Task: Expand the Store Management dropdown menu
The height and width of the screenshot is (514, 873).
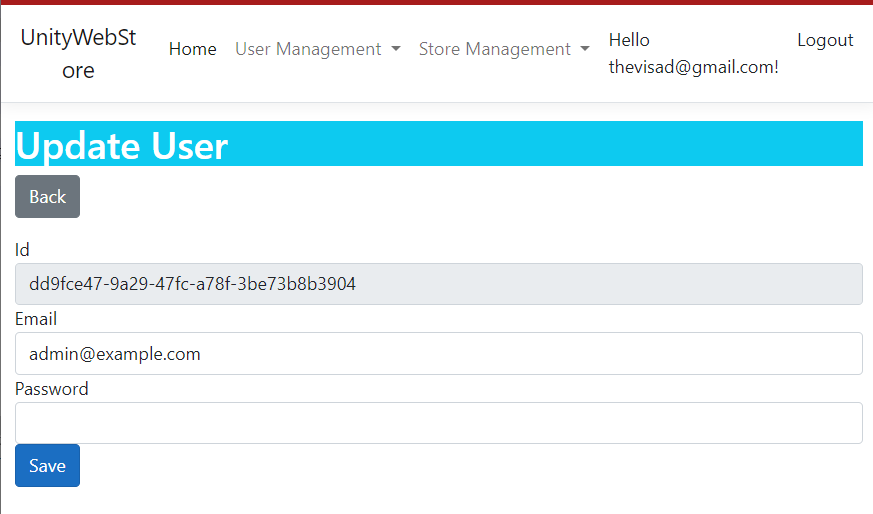Action: pyautogui.click(x=495, y=49)
